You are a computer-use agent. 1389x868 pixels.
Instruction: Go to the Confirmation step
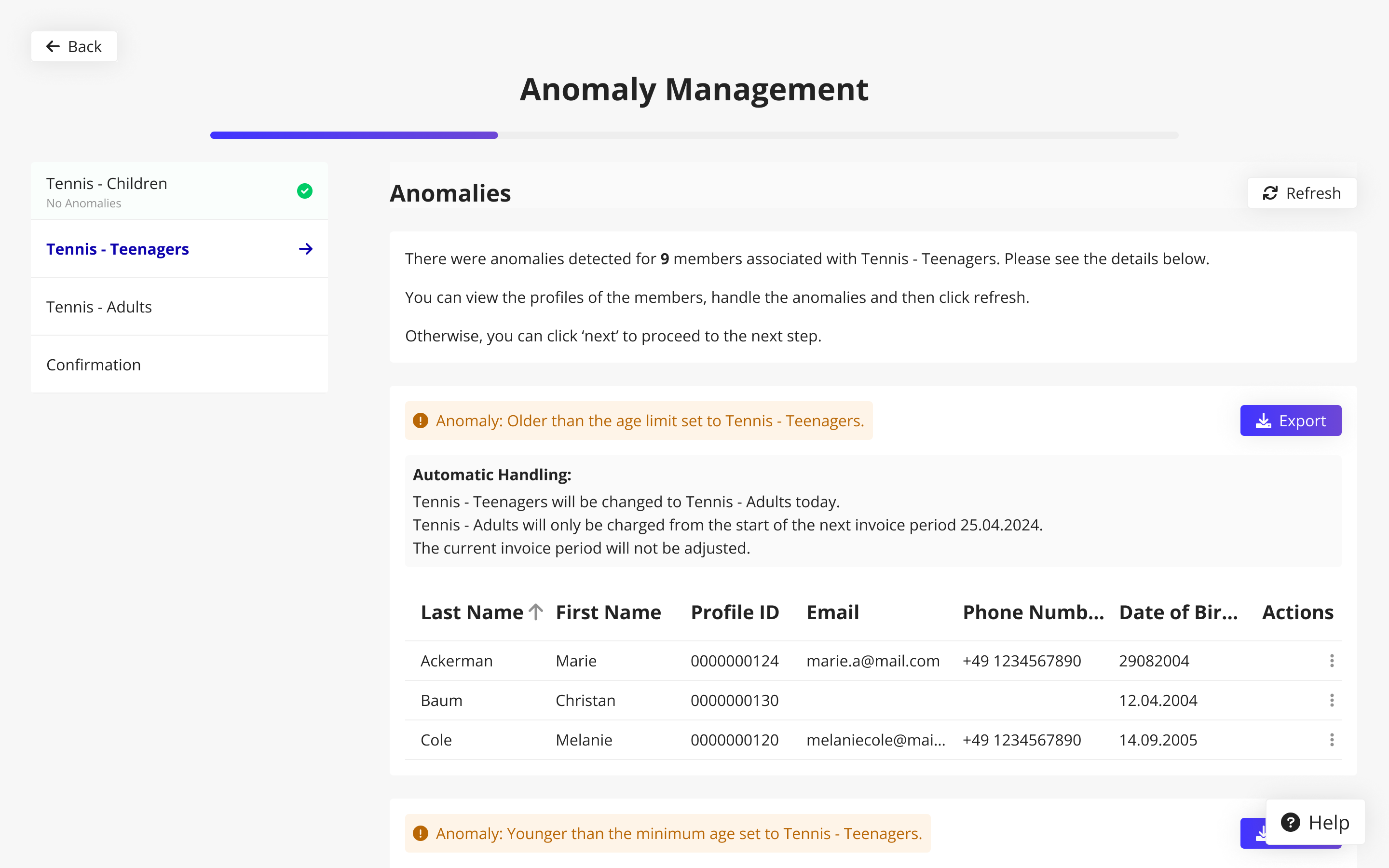(x=179, y=365)
